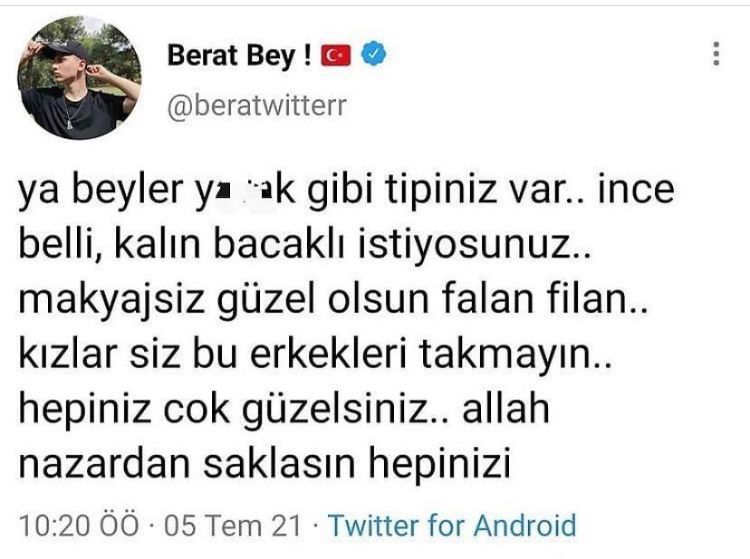This screenshot has width=750, height=559.
Task: Click the word "ince" ending the first line
Action: coord(636,190)
